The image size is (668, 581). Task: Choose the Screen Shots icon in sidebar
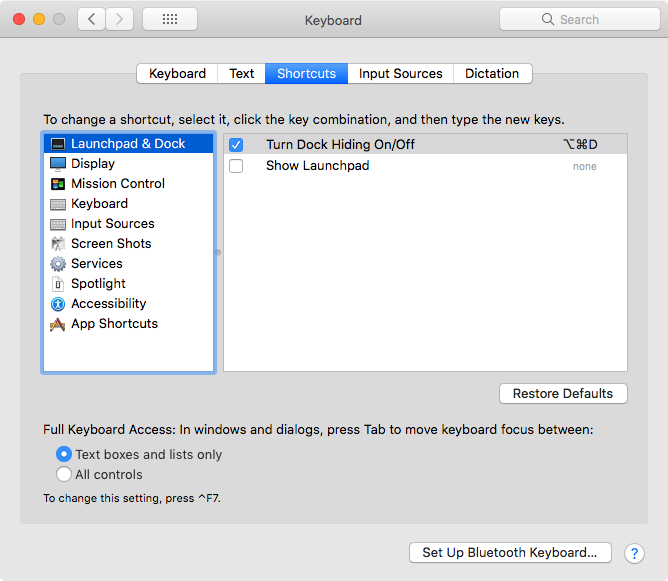pyautogui.click(x=58, y=244)
